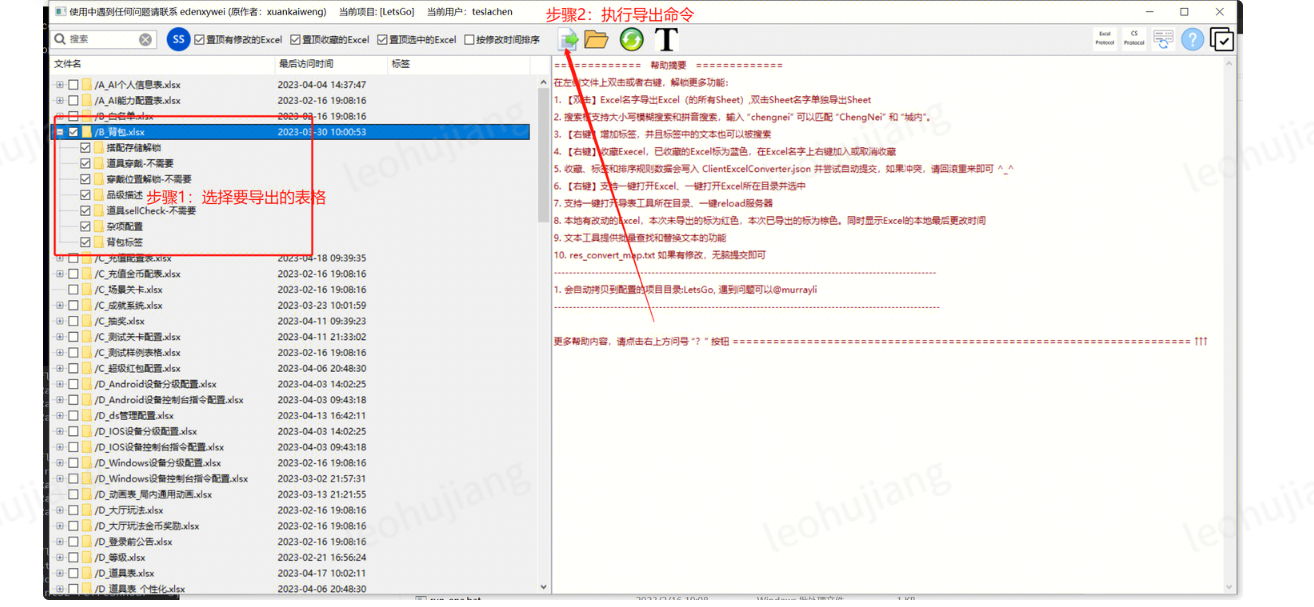The height and width of the screenshot is (607, 1314).
Task: Check the /D_道具表.xlsx checkbox
Action: 73,573
